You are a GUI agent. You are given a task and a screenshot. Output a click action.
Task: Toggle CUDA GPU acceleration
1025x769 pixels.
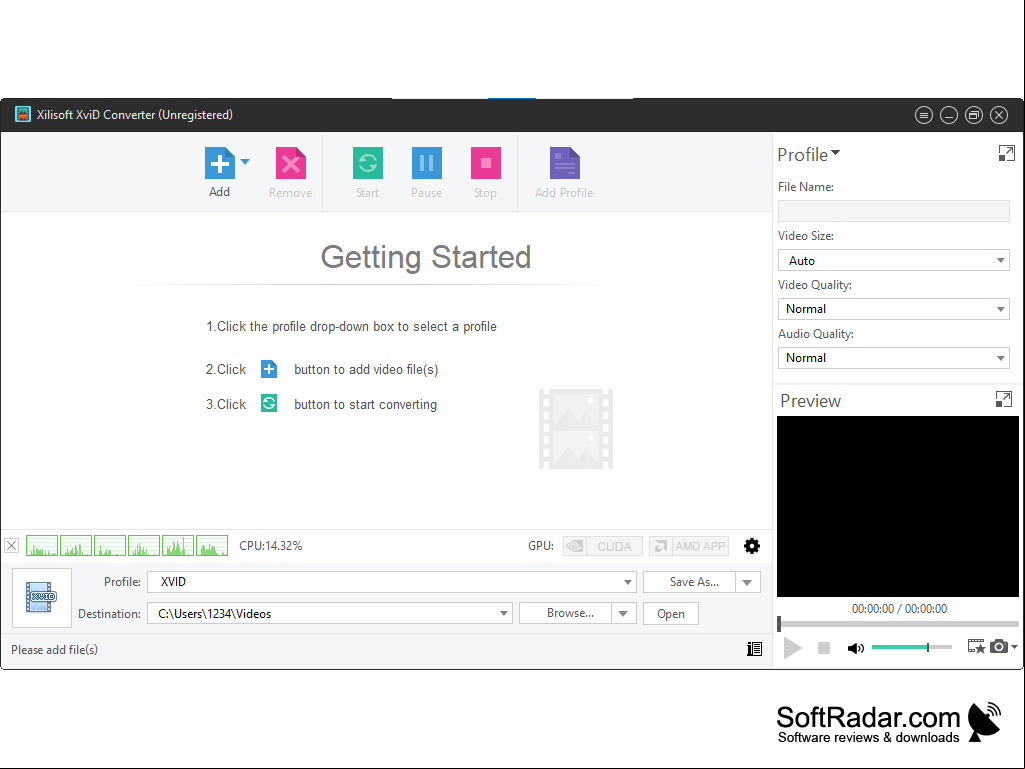603,546
